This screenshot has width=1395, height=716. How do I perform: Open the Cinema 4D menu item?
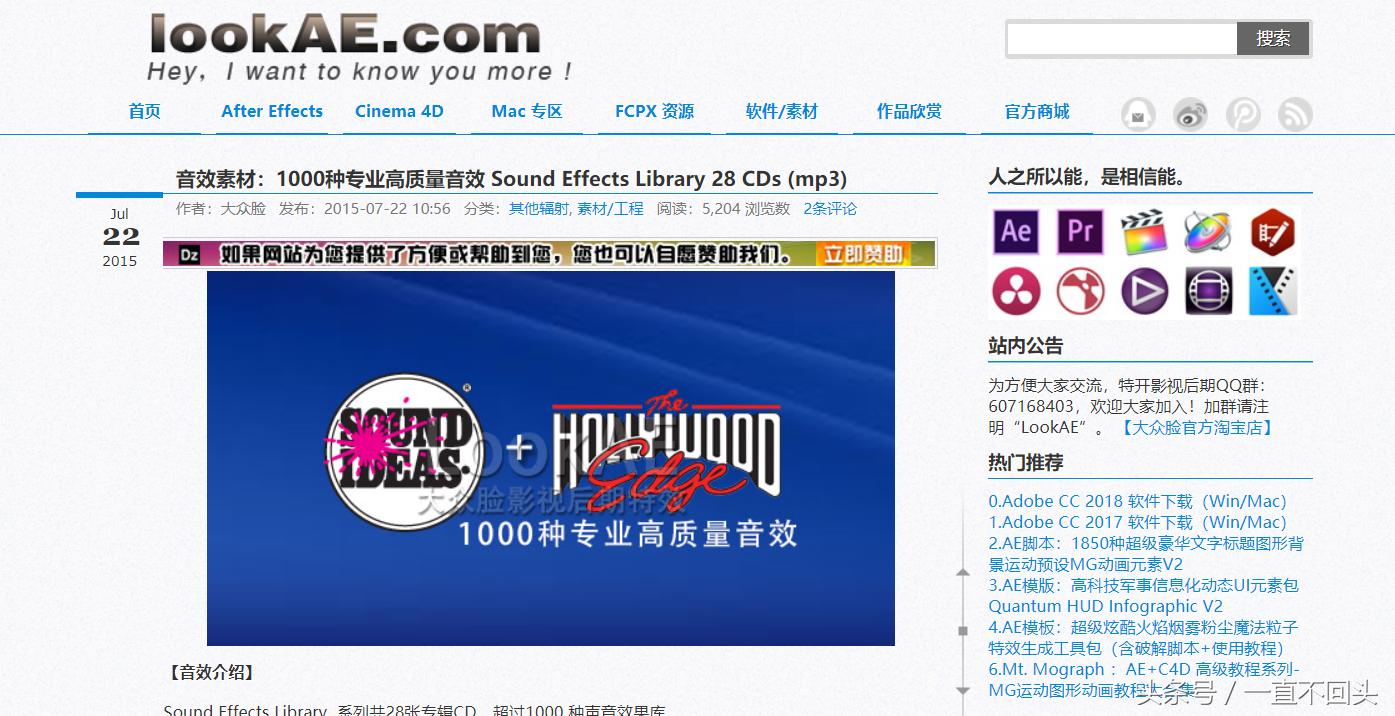(399, 111)
